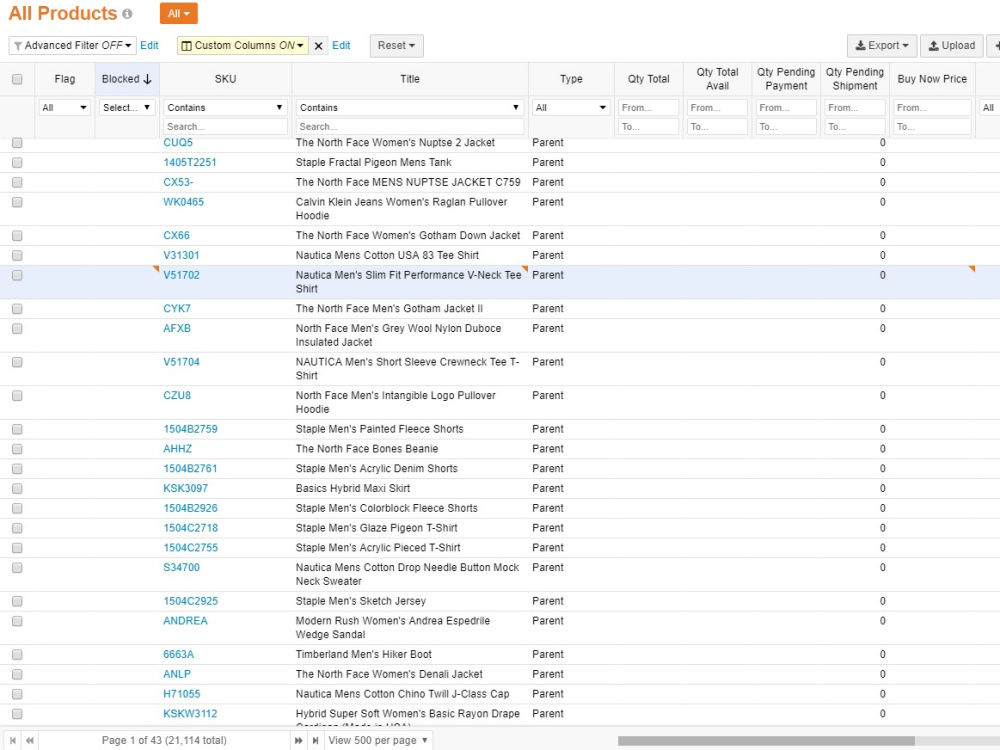1000x750 pixels.
Task: Go to the first page icon
Action: 13,740
